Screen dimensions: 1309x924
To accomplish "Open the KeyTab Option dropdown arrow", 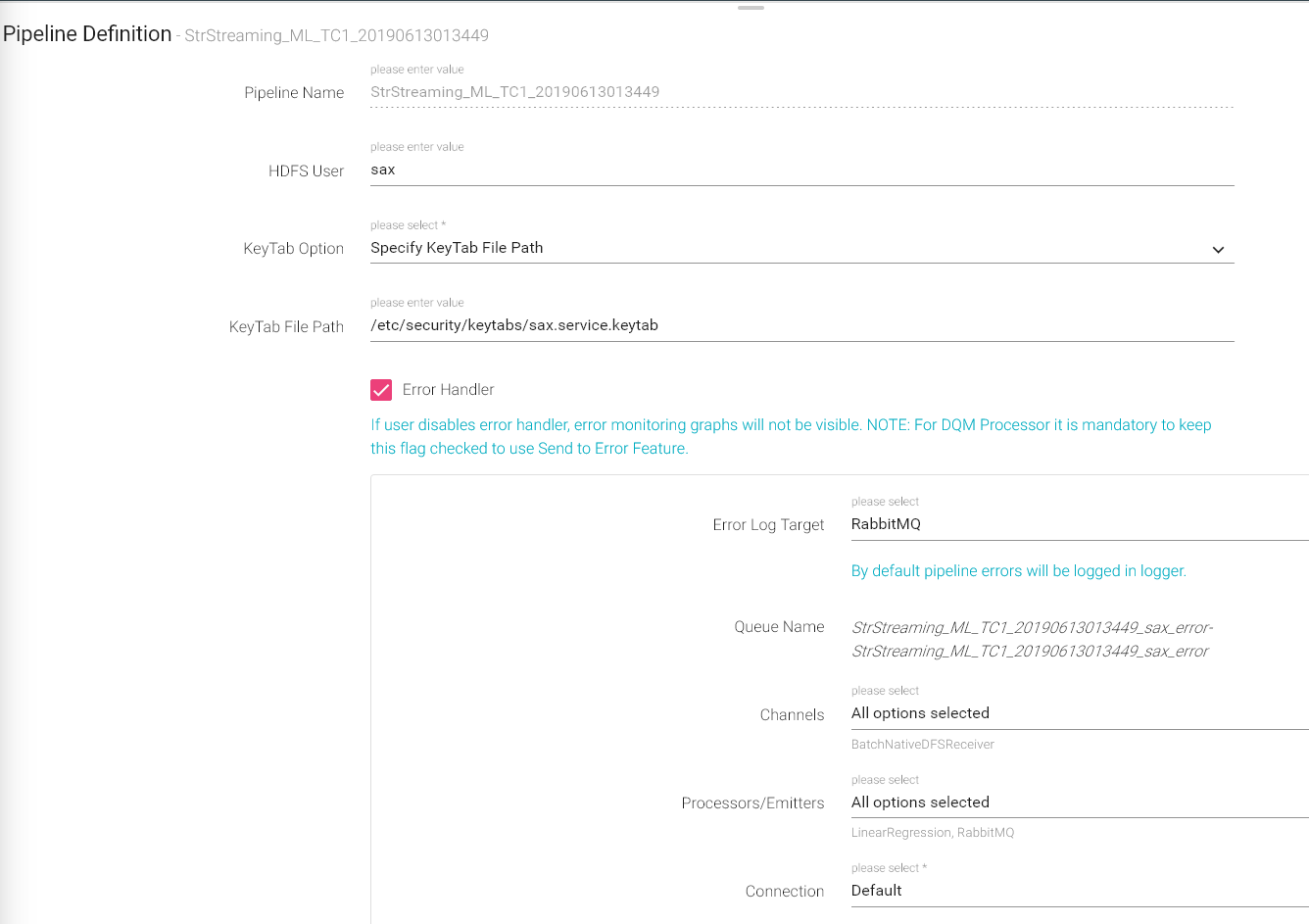I will tap(1218, 250).
